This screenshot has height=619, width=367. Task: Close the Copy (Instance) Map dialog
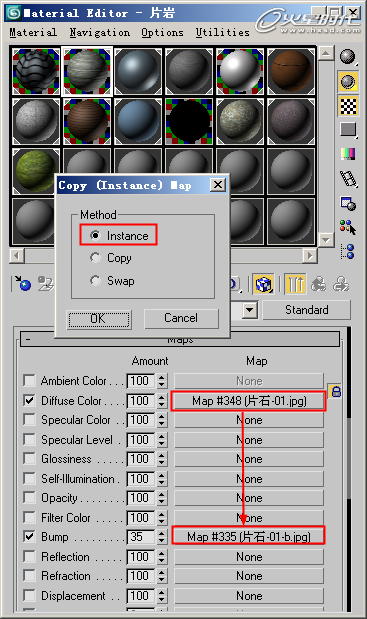coord(218,185)
